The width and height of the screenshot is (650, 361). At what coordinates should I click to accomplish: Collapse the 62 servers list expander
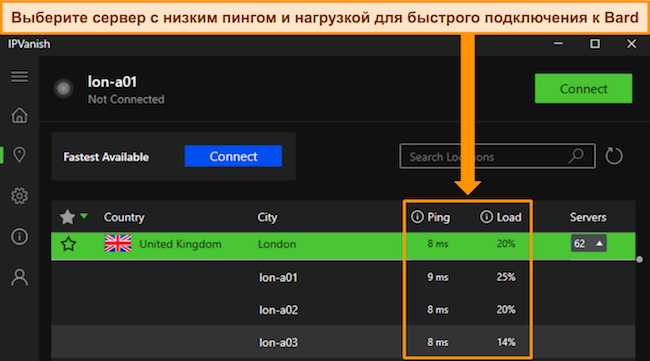[x=589, y=244]
